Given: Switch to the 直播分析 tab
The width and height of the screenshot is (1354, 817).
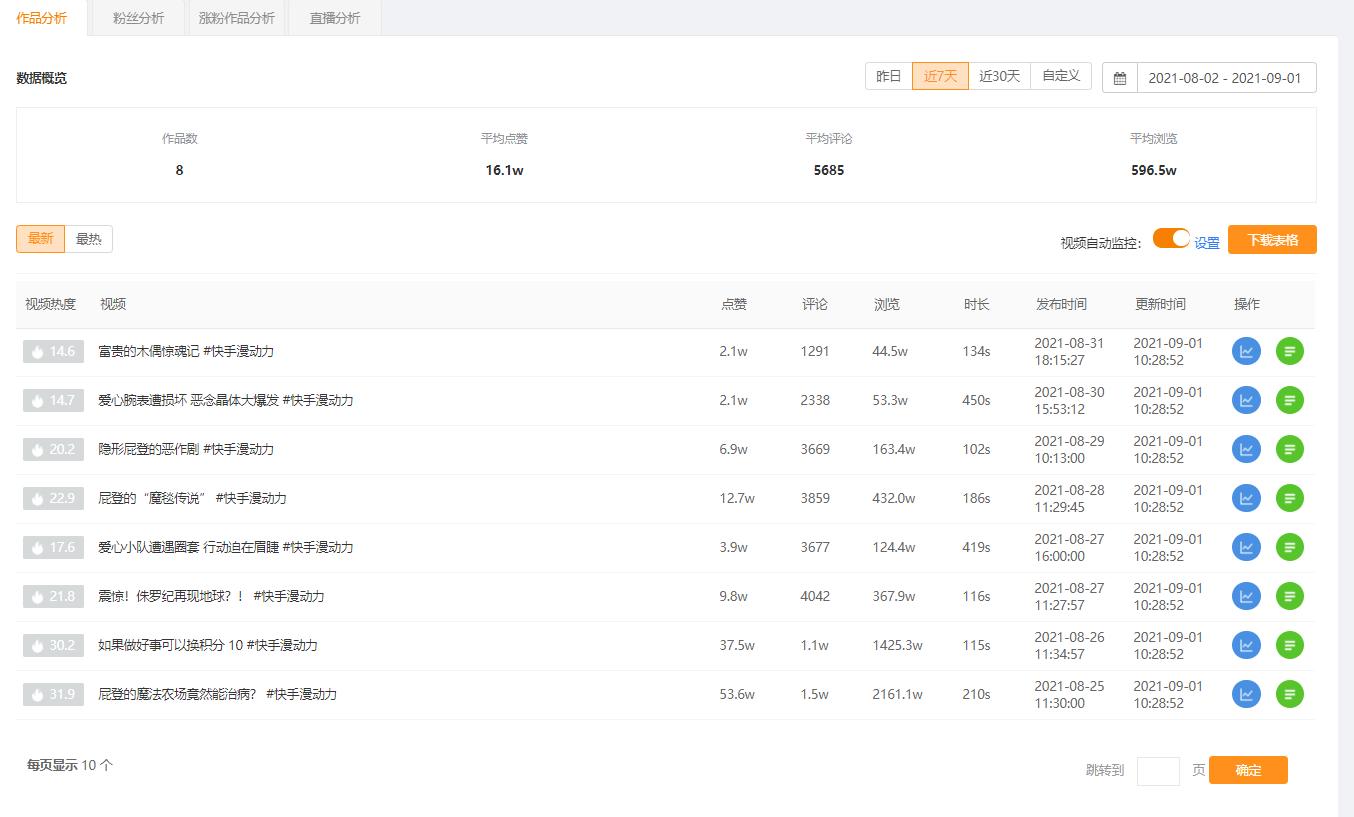Looking at the screenshot, I should (x=335, y=18).
